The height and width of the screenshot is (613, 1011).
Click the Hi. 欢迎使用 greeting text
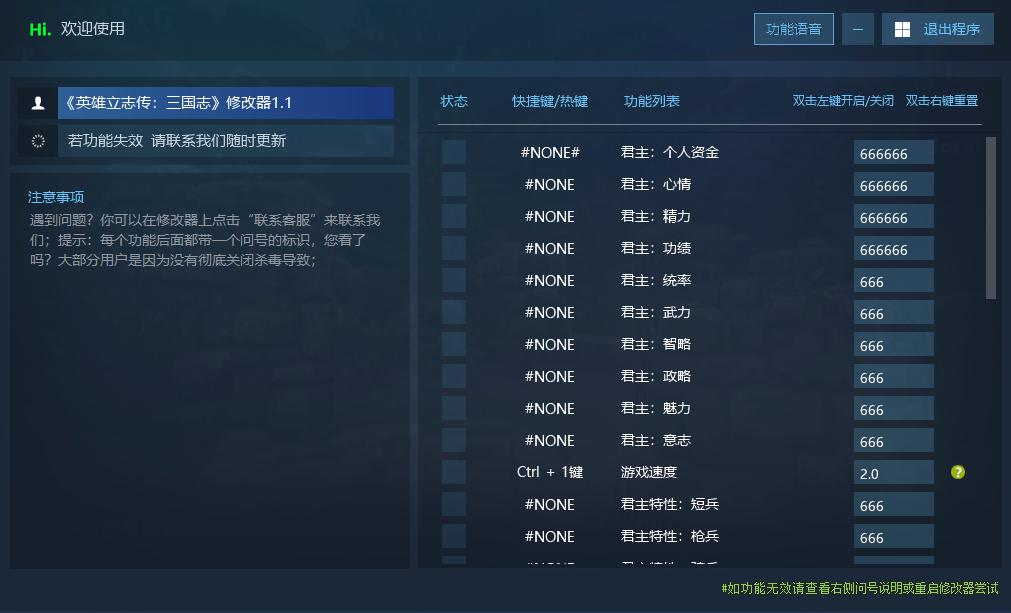click(x=77, y=29)
